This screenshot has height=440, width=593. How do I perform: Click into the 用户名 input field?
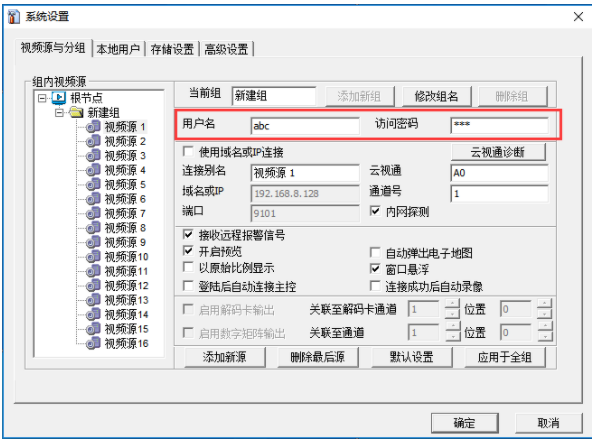tap(305, 126)
